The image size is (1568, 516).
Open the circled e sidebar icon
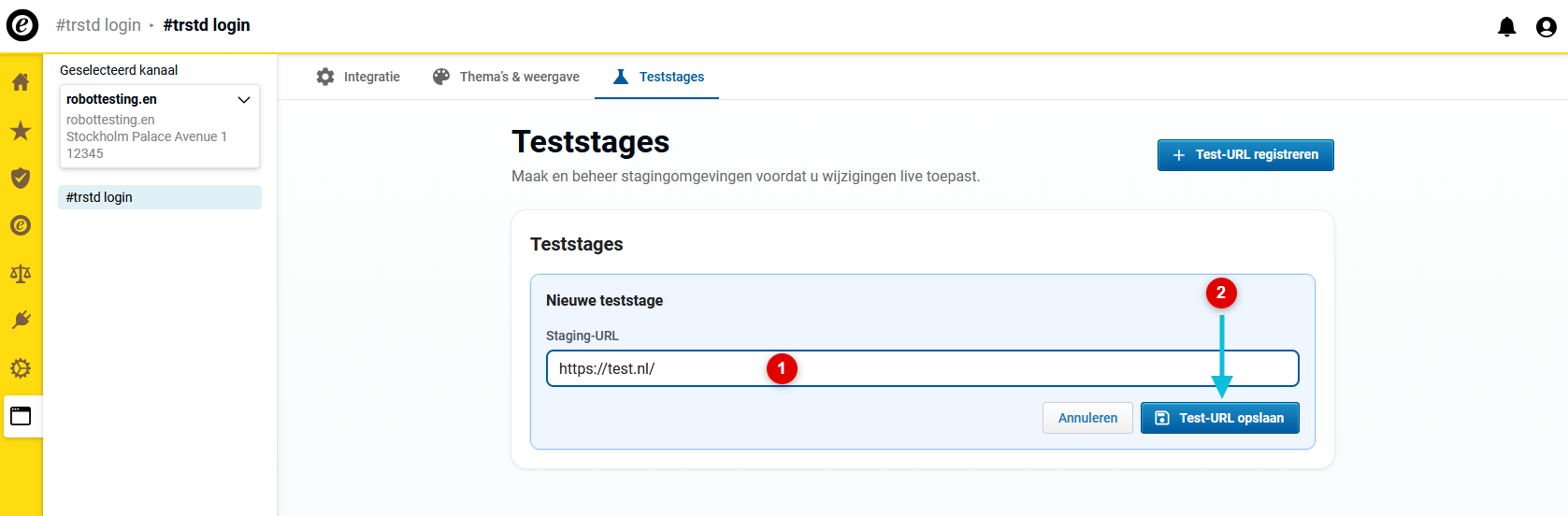pos(21,225)
